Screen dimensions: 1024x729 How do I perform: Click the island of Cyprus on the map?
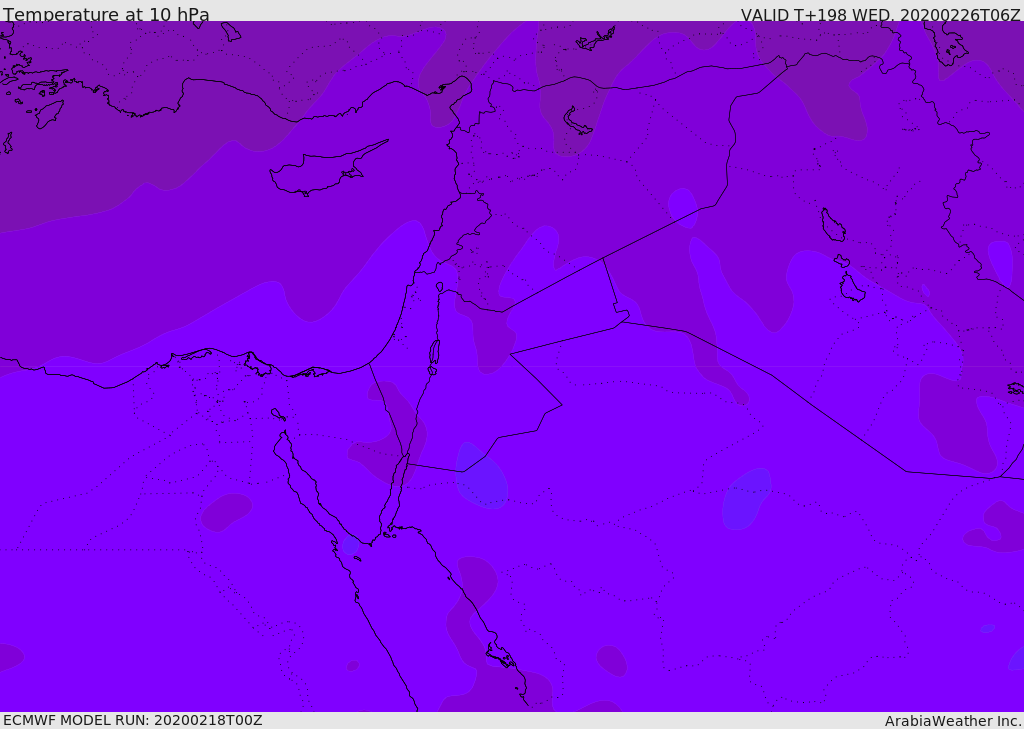point(327,170)
